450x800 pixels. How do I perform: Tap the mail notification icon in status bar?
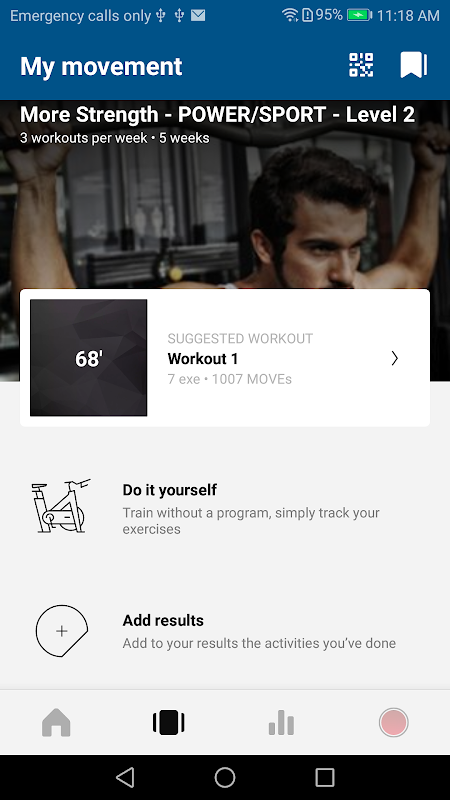pyautogui.click(x=198, y=16)
